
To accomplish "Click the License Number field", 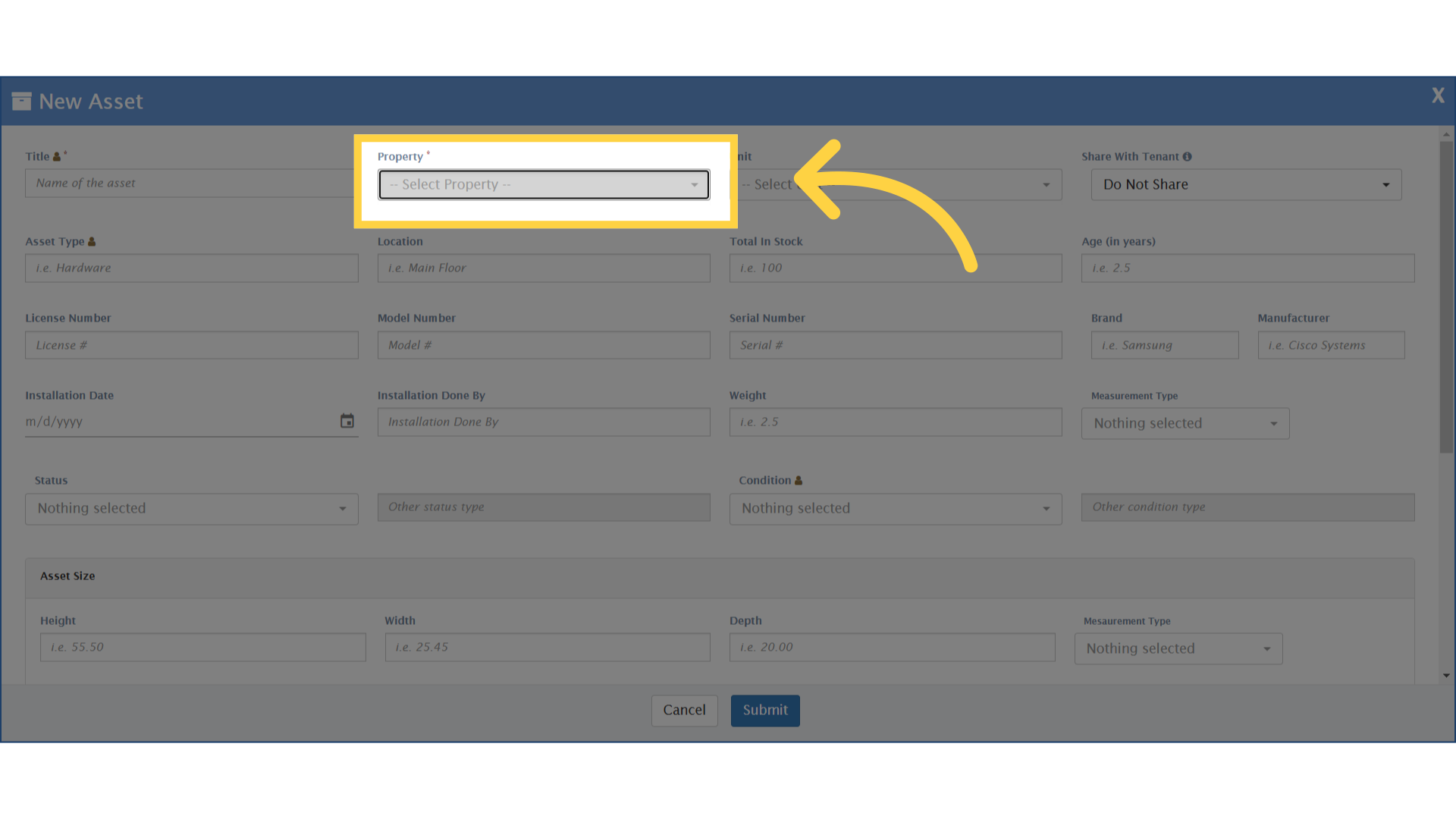I will [x=192, y=345].
